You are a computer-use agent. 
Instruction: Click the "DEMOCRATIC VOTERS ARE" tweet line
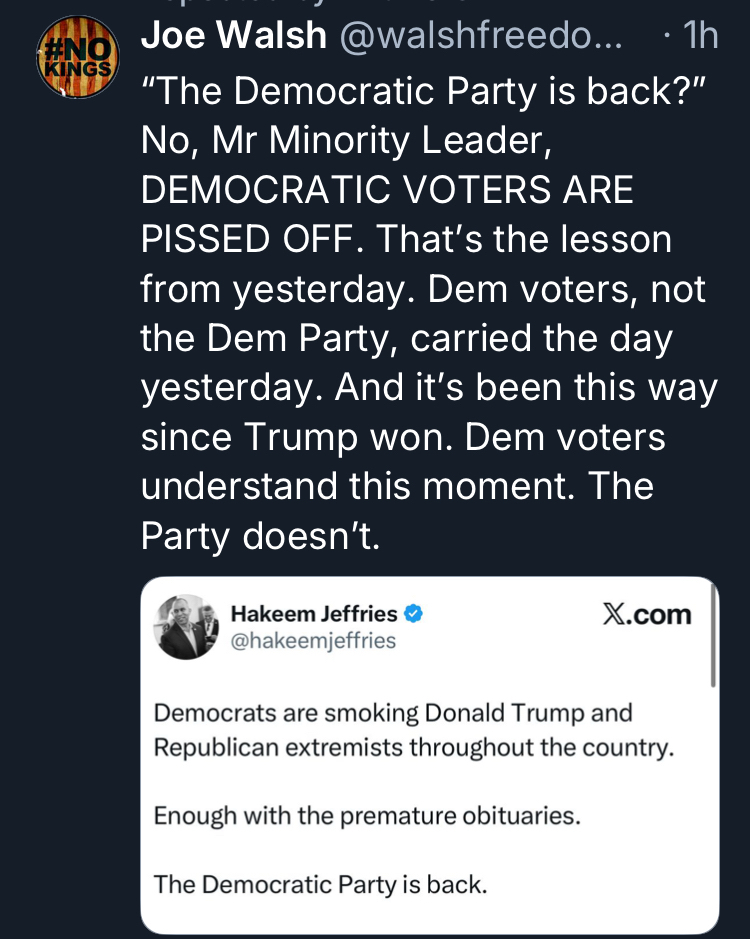387,189
